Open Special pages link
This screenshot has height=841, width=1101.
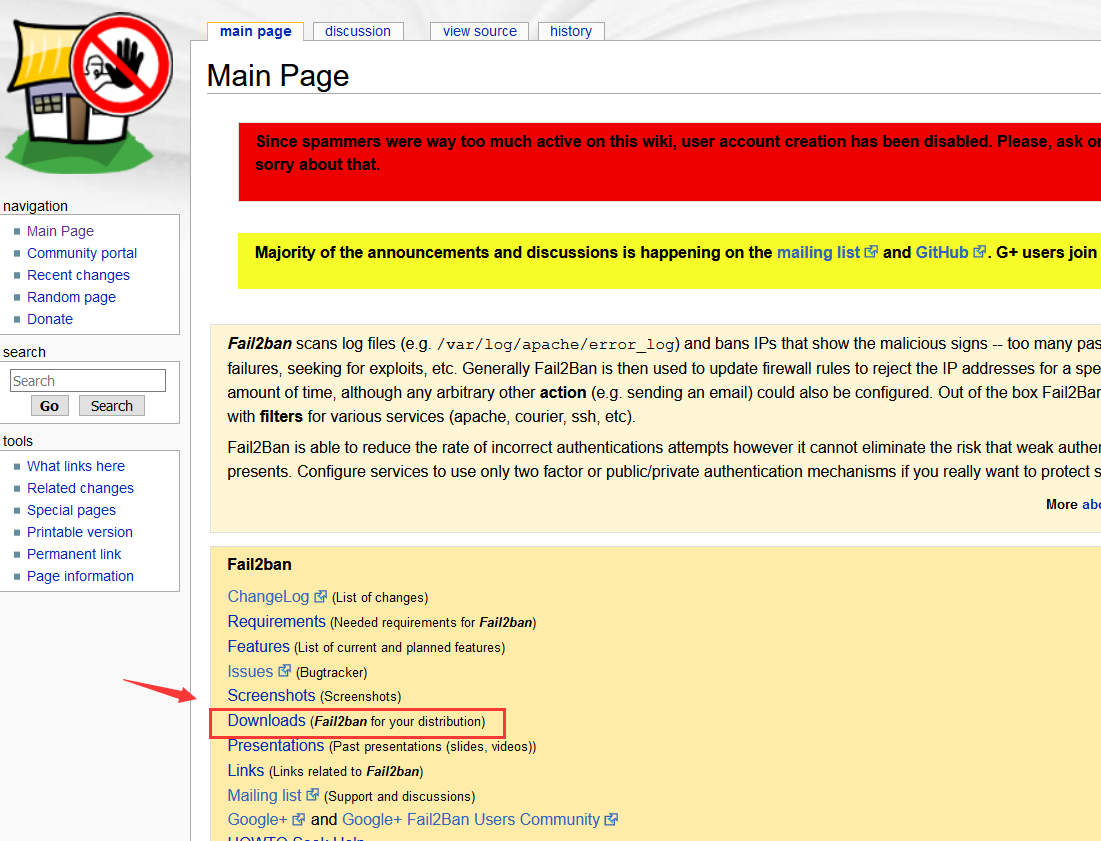[72, 510]
